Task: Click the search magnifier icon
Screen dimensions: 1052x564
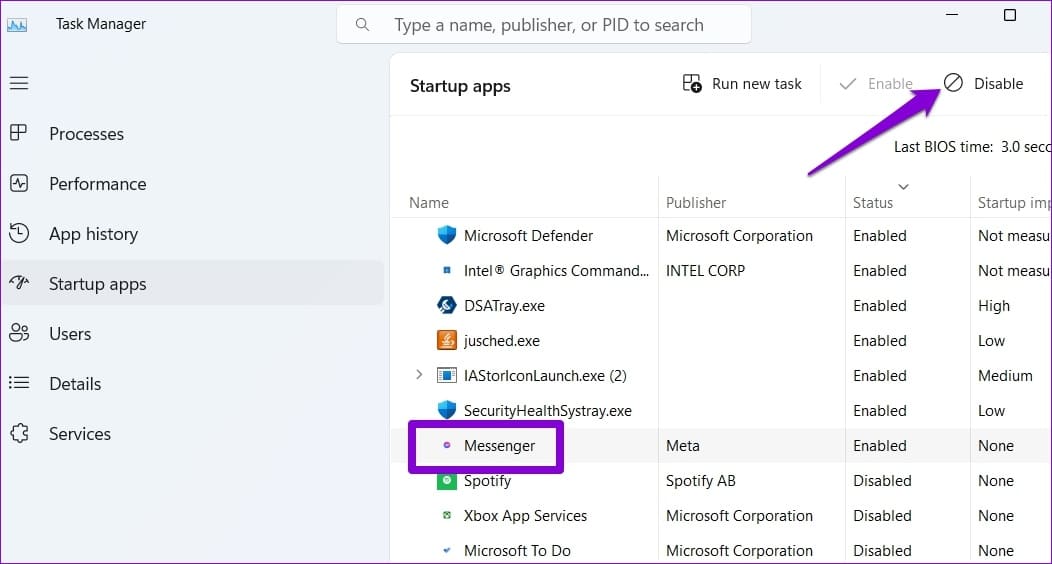Action: (362, 25)
